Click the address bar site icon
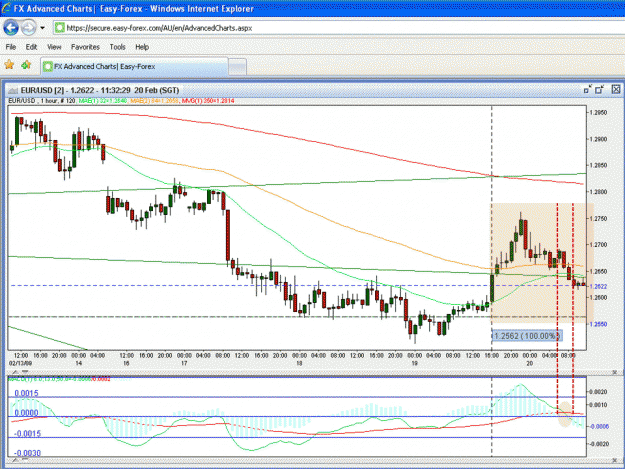 (x=59, y=27)
